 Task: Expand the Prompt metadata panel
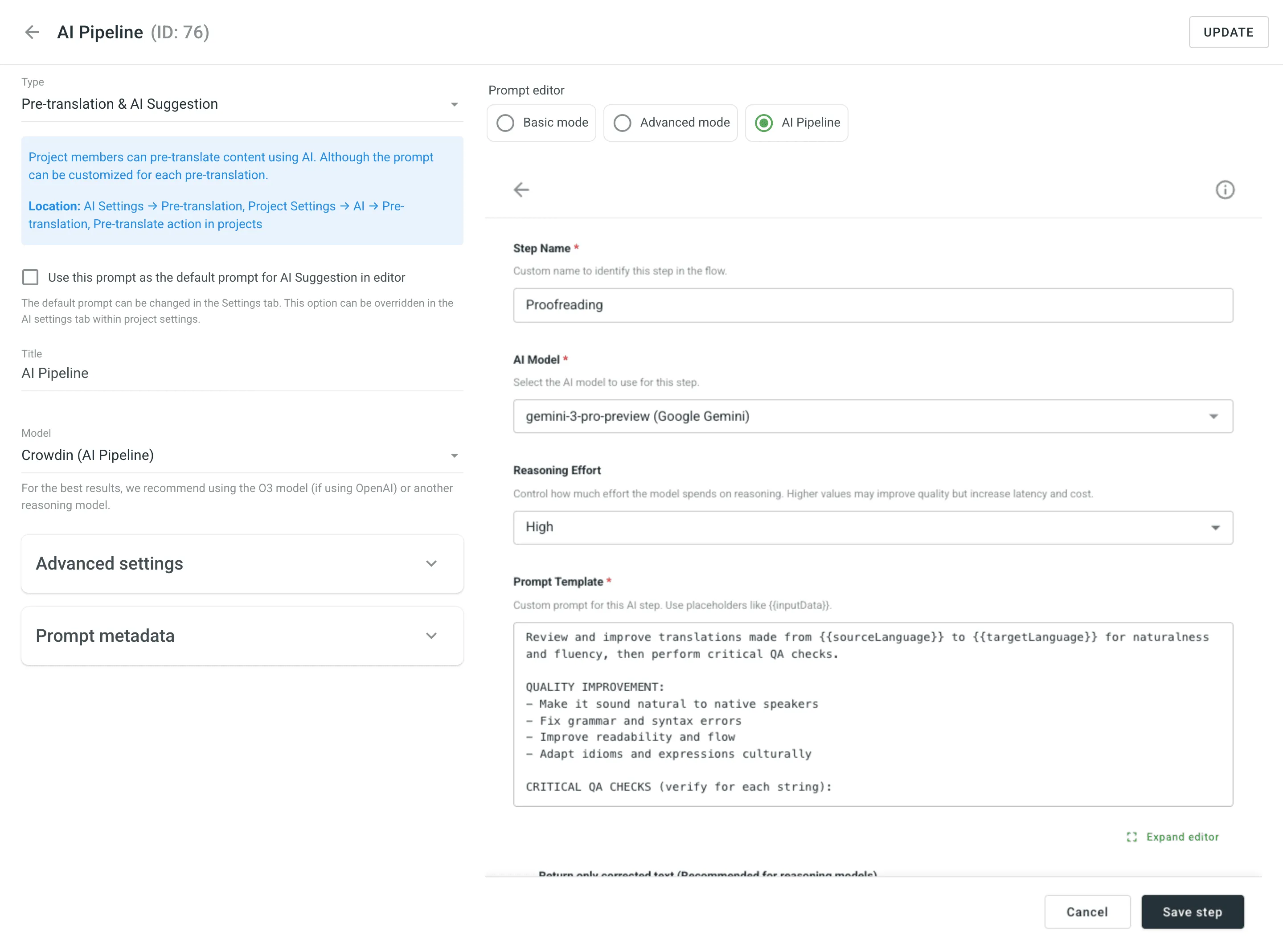coord(242,636)
